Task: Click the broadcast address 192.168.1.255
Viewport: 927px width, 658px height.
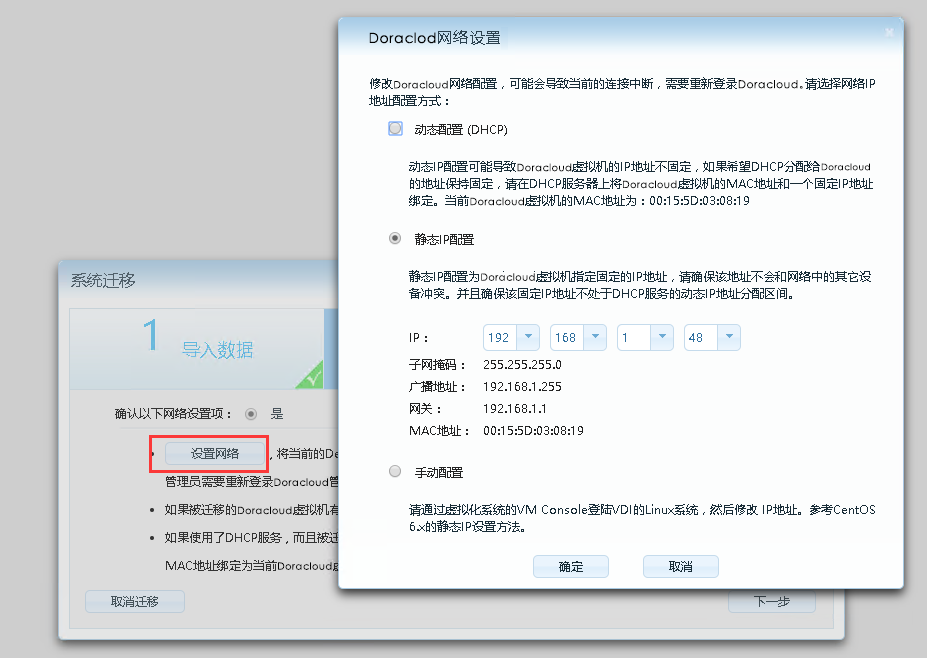Action: coord(522,387)
